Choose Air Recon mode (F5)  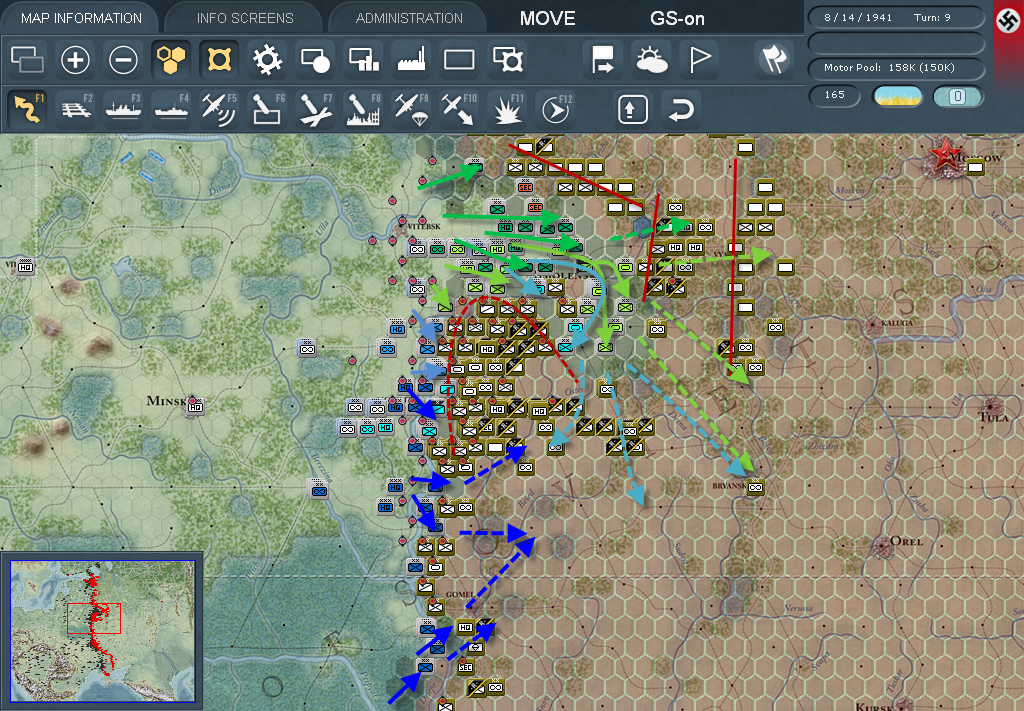click(x=219, y=108)
